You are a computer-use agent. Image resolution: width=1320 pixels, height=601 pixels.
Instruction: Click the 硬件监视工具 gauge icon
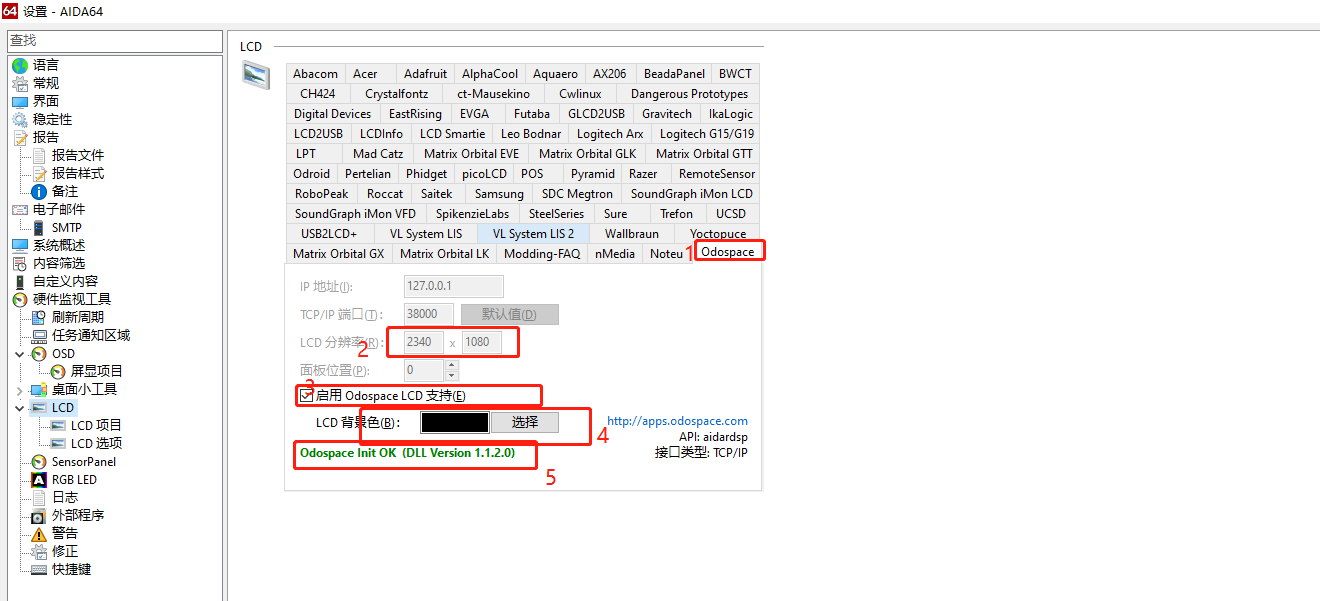[20, 299]
